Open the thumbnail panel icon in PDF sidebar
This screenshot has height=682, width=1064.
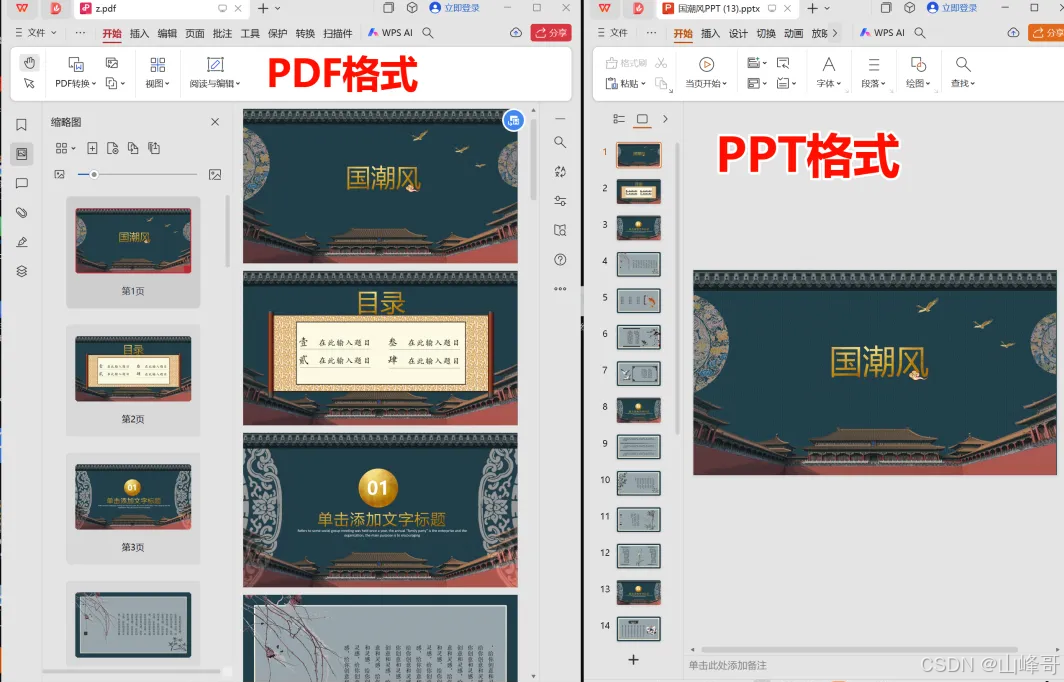22,154
